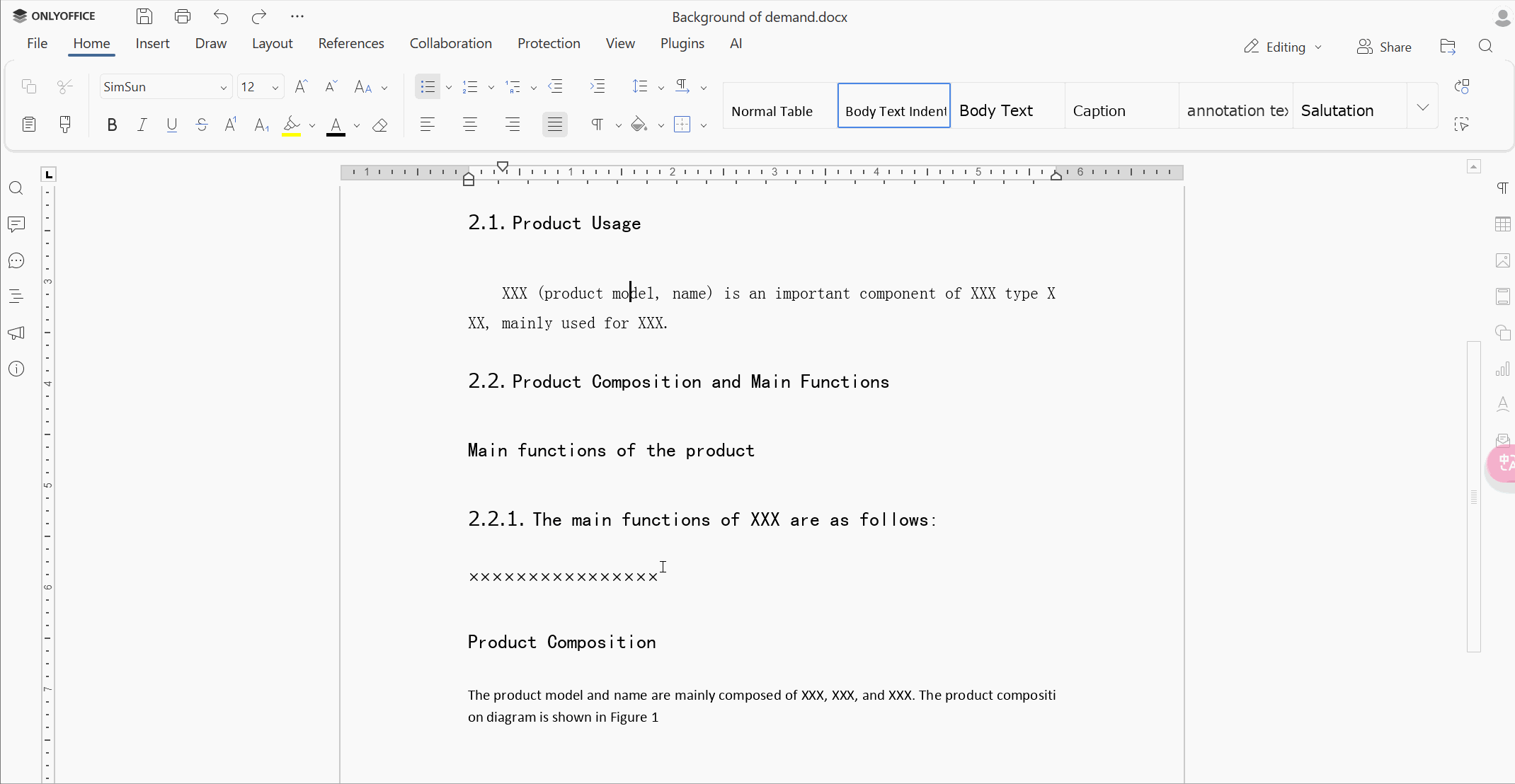
Task: Open the SimSun font name dropdown
Action: pyautogui.click(x=223, y=88)
